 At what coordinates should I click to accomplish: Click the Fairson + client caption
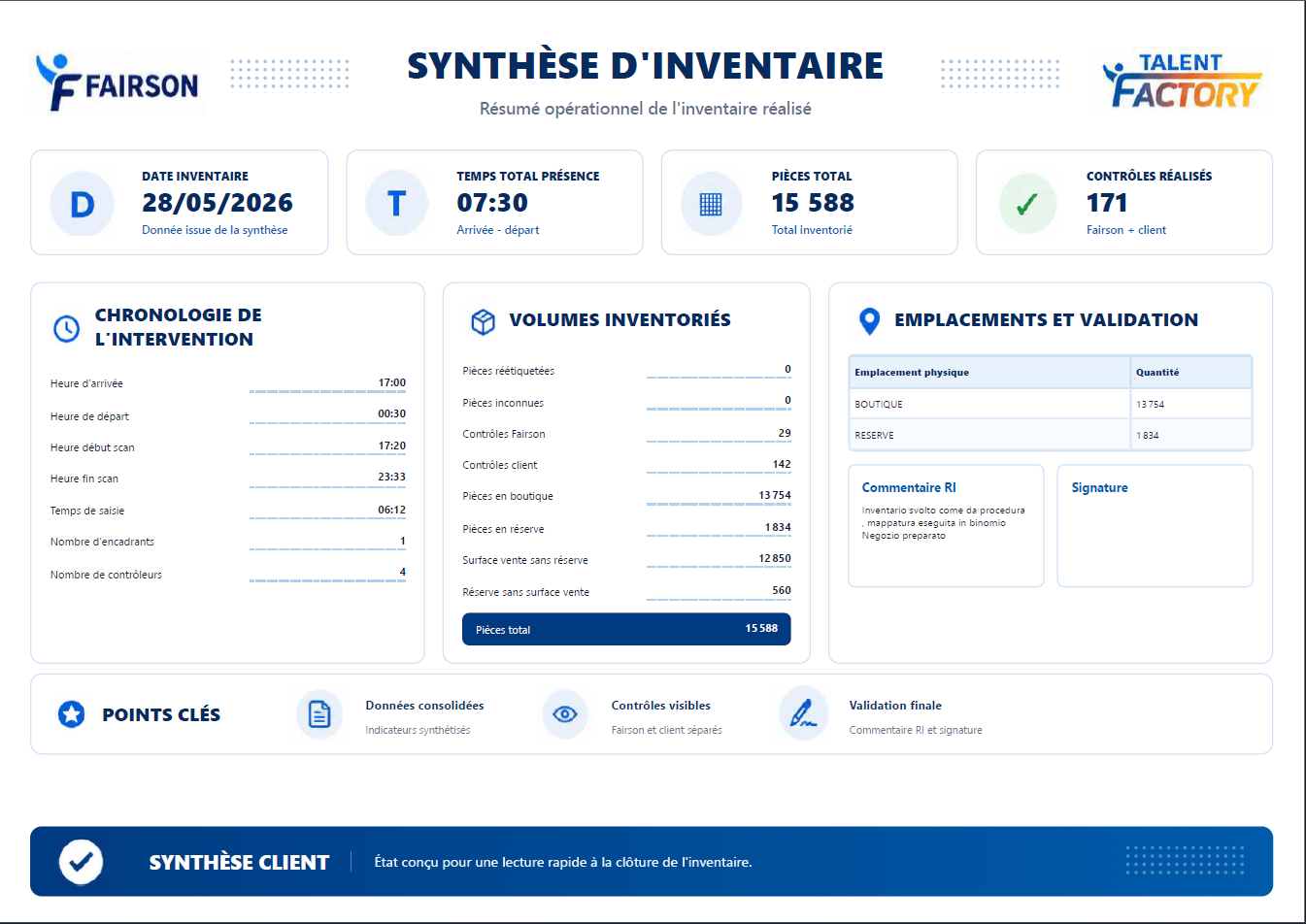click(1126, 230)
